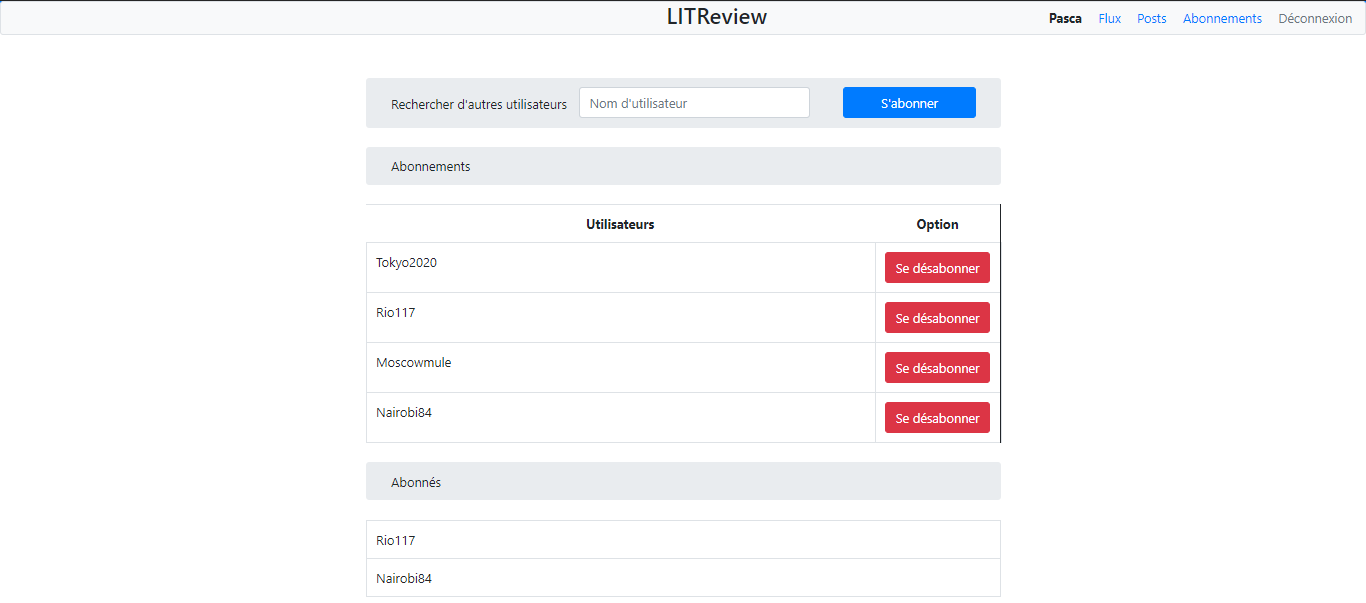Screen dimensions: 1366x603
Task: Unsubscribe from Rio117
Action: (x=937, y=318)
